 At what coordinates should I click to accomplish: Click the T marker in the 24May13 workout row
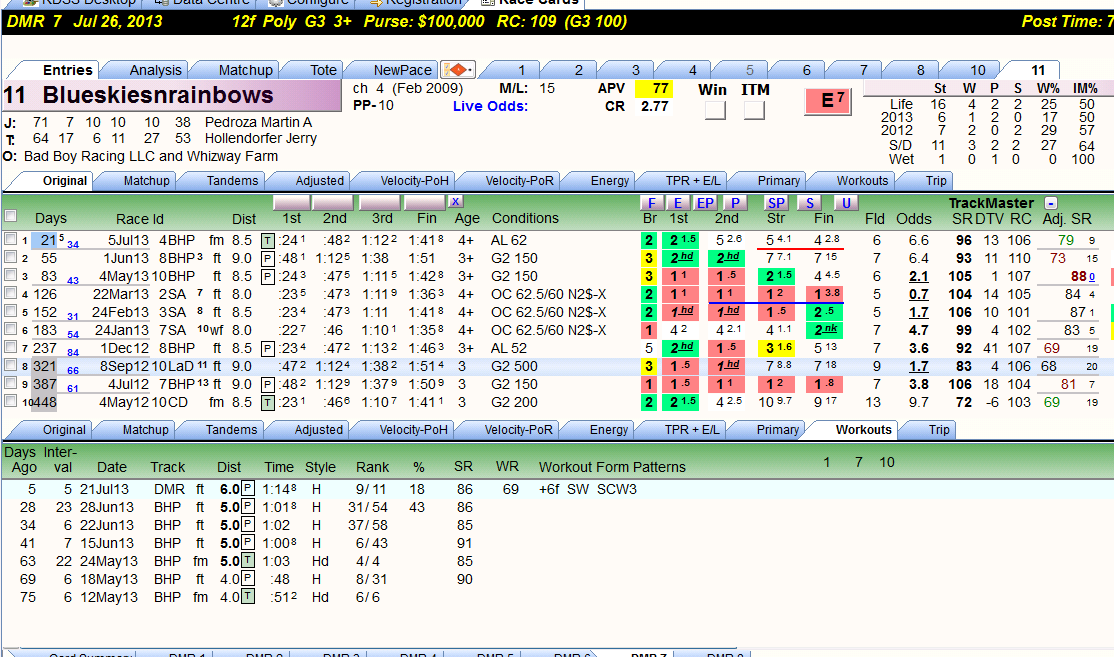pyautogui.click(x=247, y=561)
